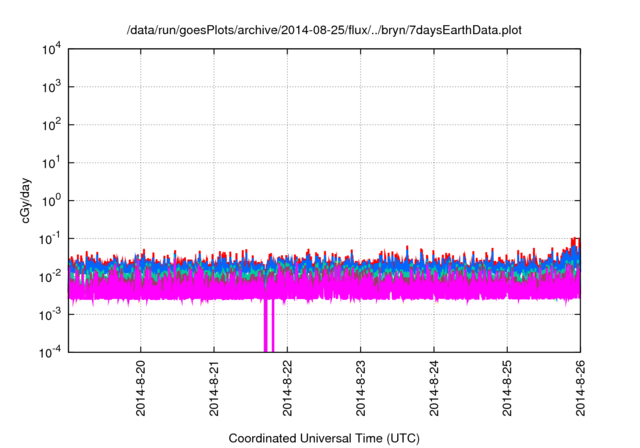
Task: Click the '2014-8-23' date tick label
Action: coord(360,388)
